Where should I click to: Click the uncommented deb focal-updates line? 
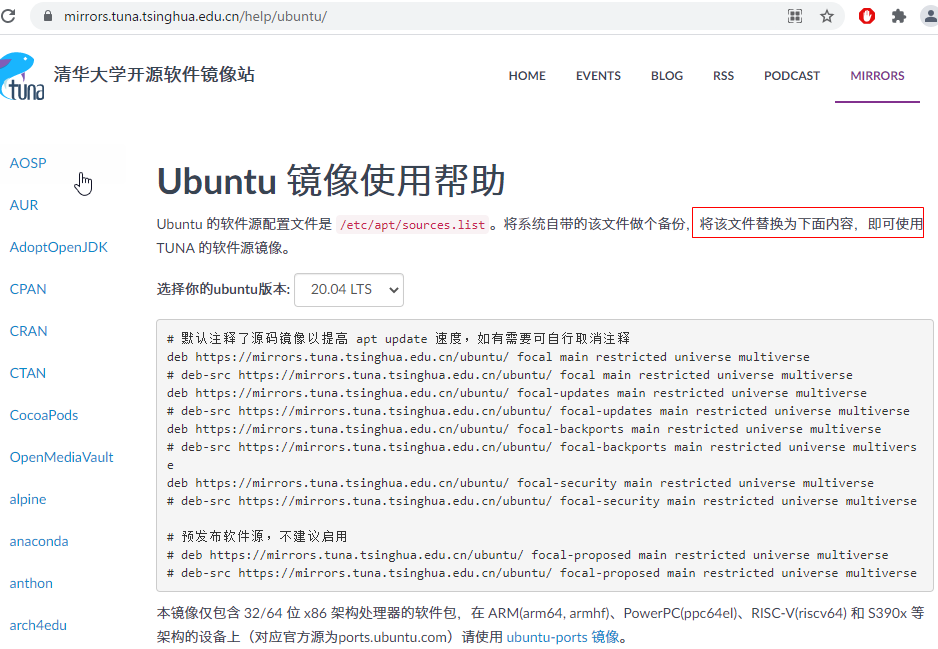517,393
